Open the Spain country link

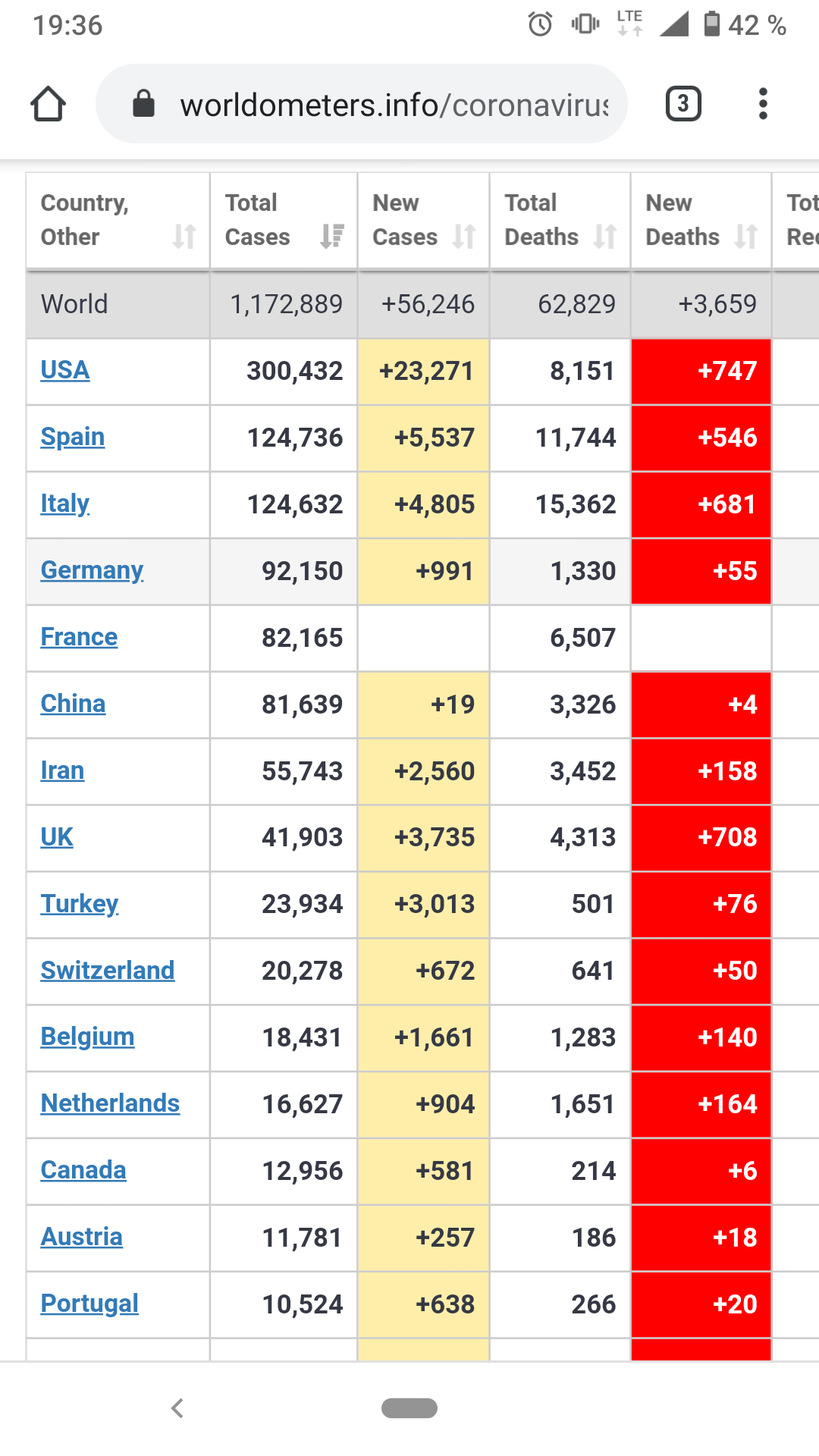(x=73, y=437)
